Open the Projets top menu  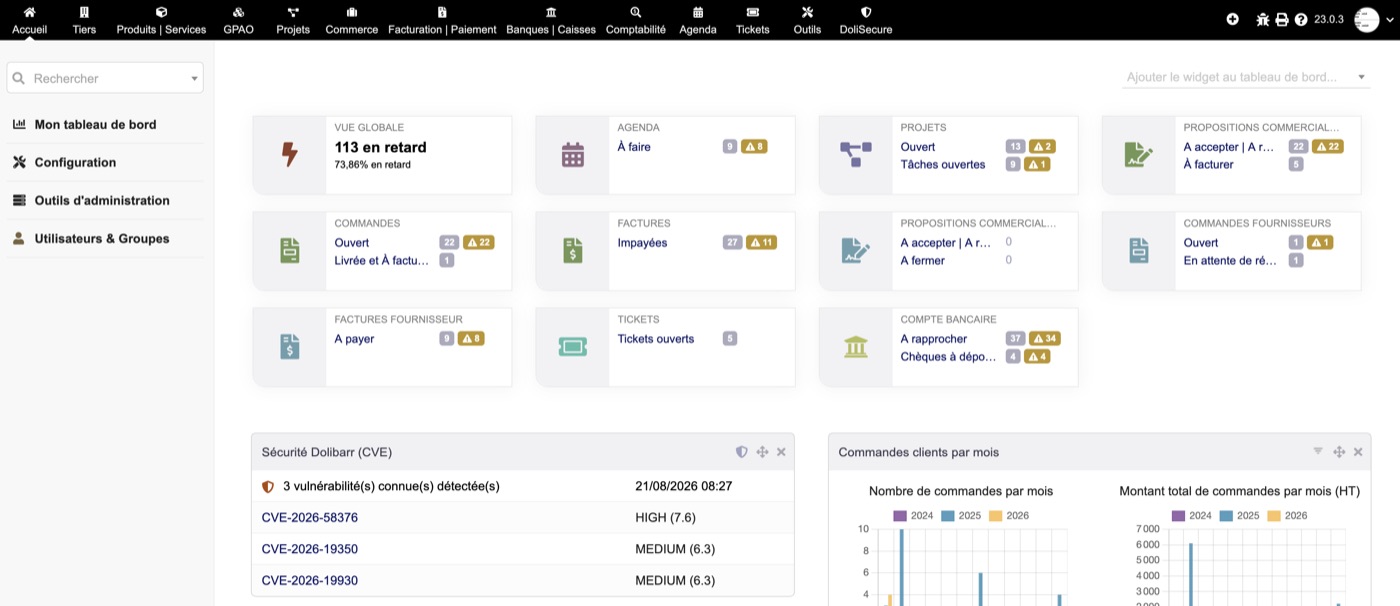pyautogui.click(x=293, y=20)
